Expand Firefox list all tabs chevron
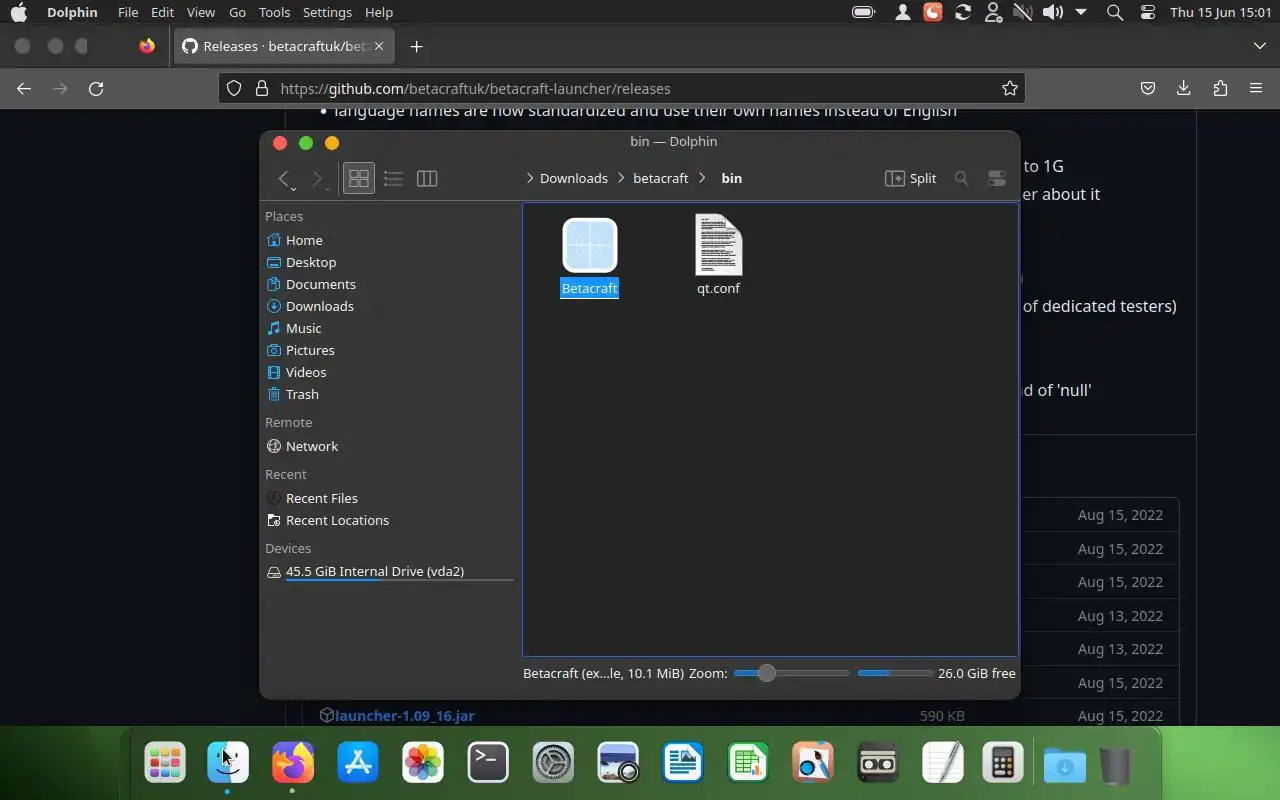 (x=1259, y=46)
